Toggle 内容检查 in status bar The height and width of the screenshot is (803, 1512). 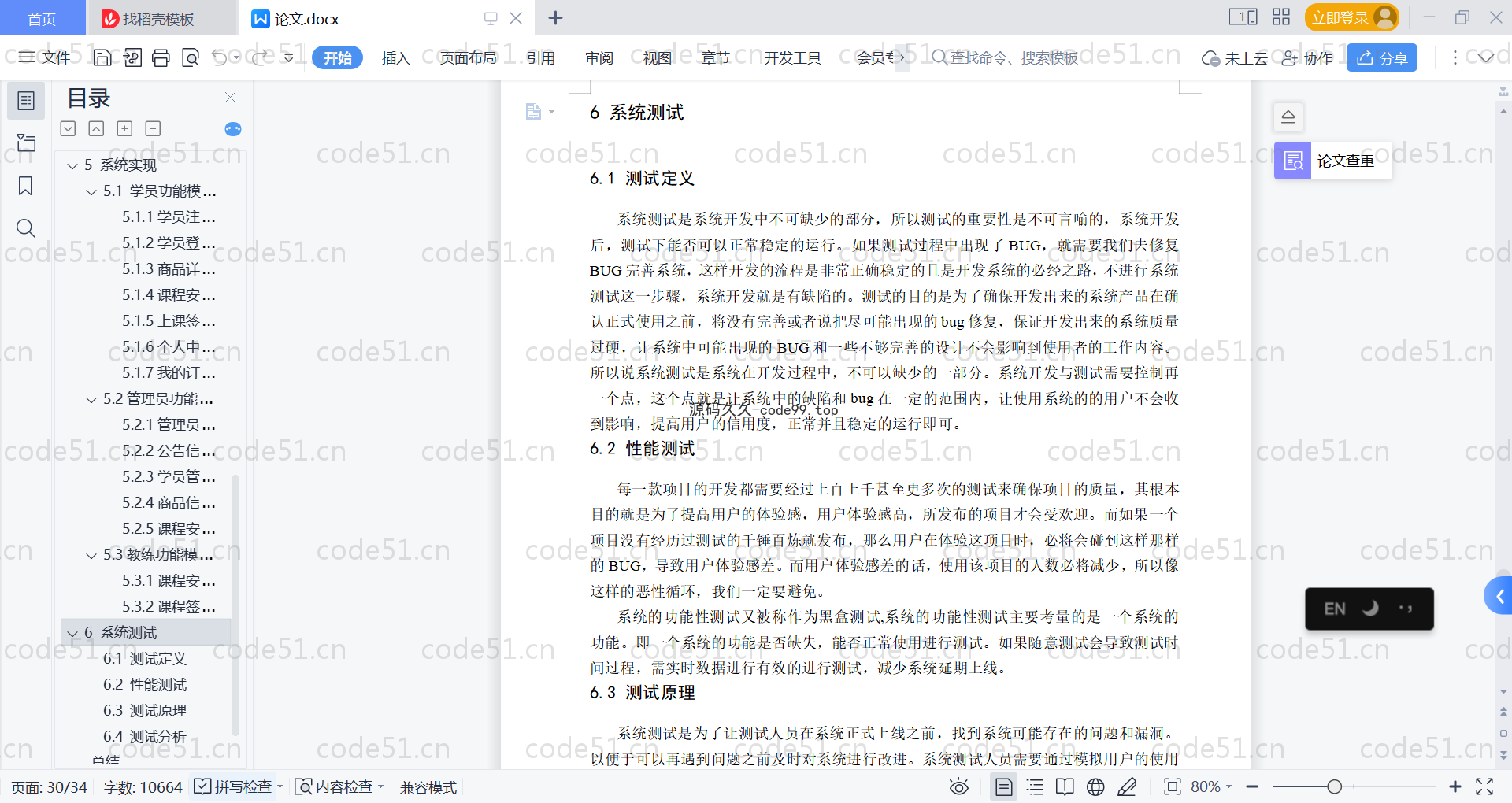point(339,786)
